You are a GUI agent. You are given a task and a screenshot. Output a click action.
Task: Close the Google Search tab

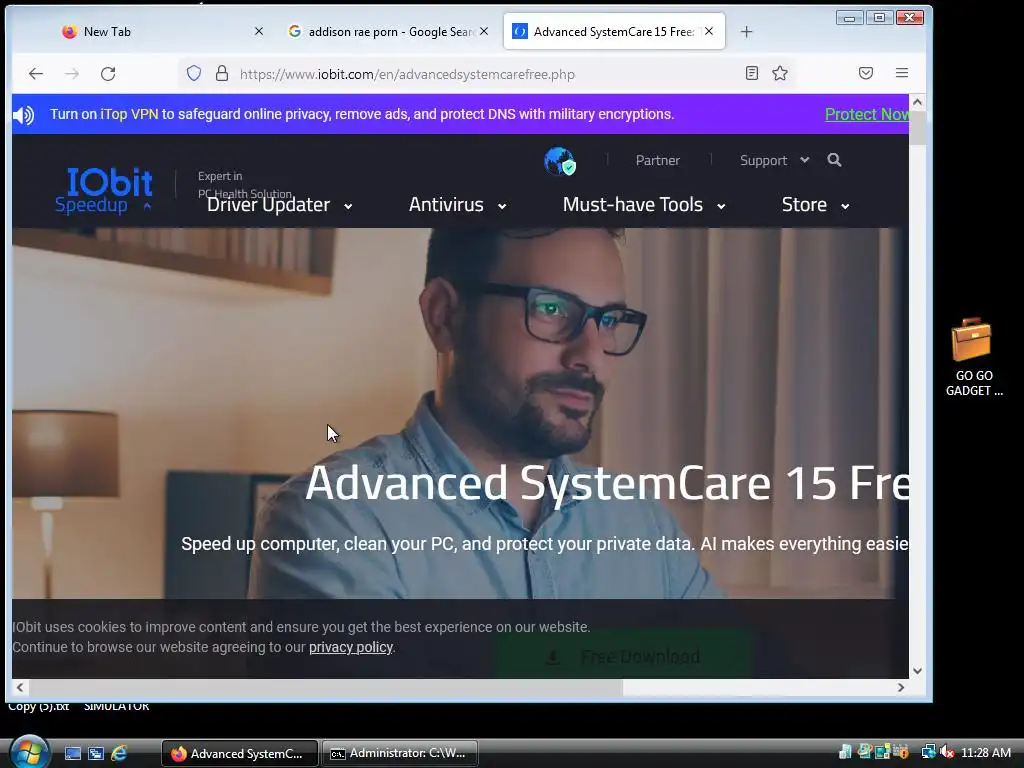click(484, 31)
